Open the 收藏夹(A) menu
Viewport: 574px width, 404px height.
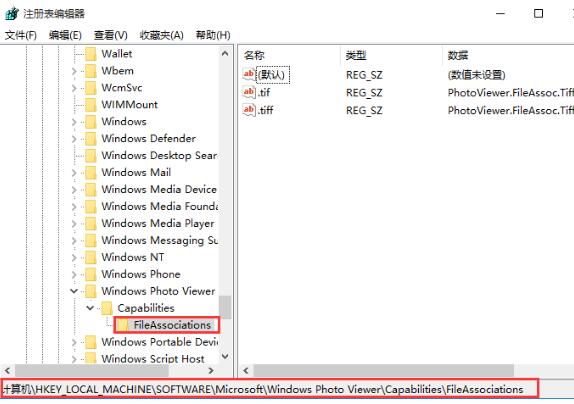(x=161, y=35)
